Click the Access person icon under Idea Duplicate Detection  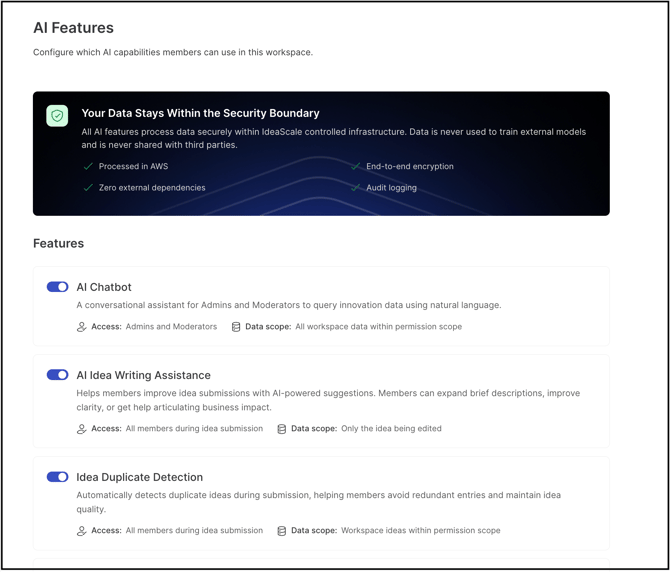81,531
